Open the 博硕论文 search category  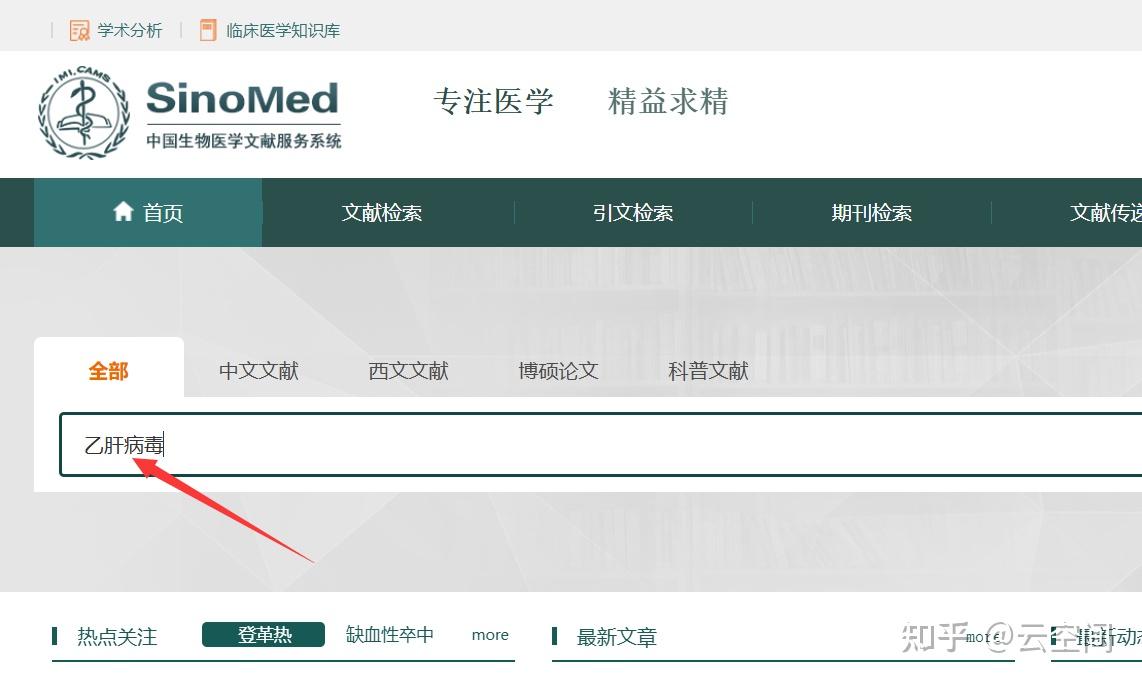click(x=557, y=371)
